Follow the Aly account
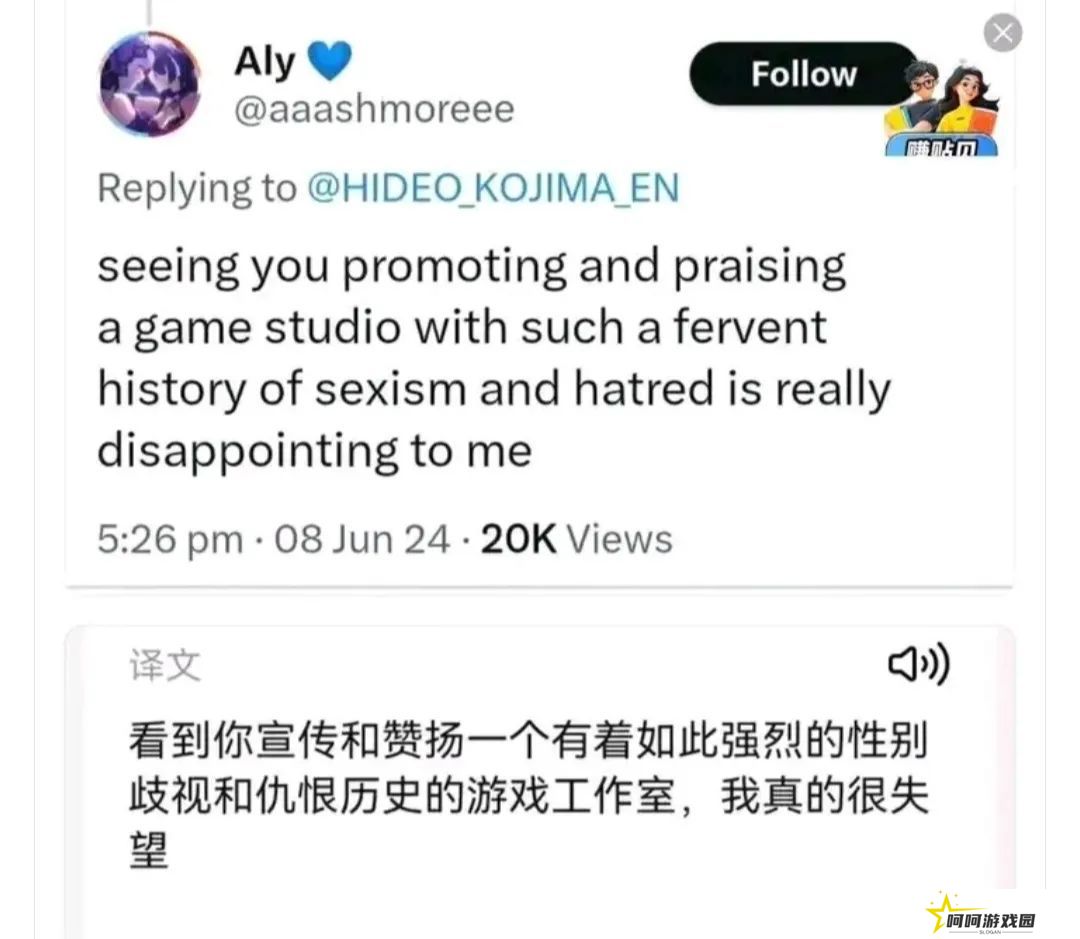This screenshot has height=939, width=1080. pos(803,74)
